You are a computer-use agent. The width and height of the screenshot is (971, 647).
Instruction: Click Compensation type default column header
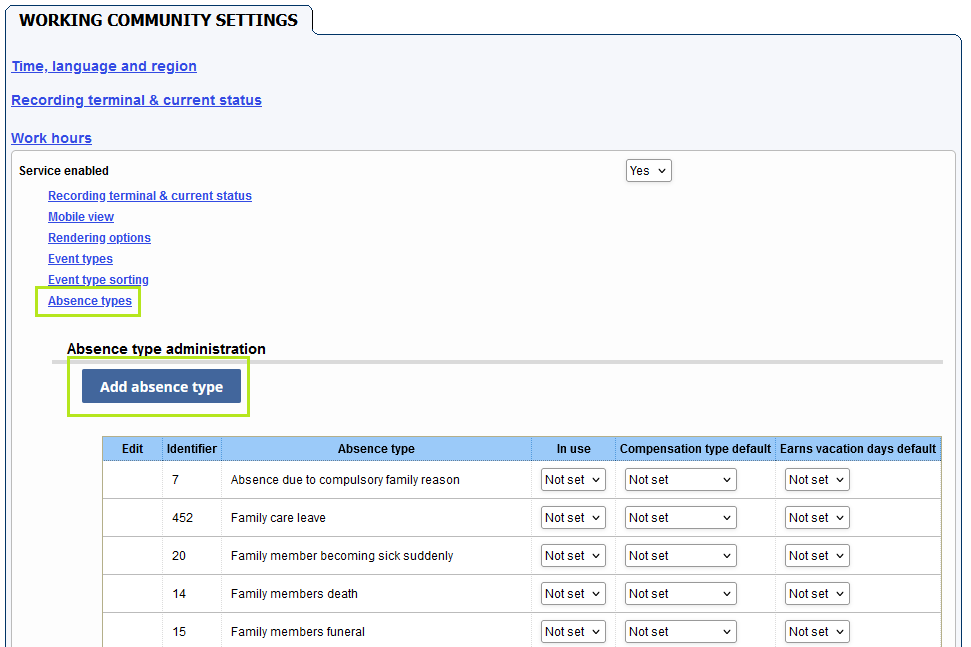[695, 449]
